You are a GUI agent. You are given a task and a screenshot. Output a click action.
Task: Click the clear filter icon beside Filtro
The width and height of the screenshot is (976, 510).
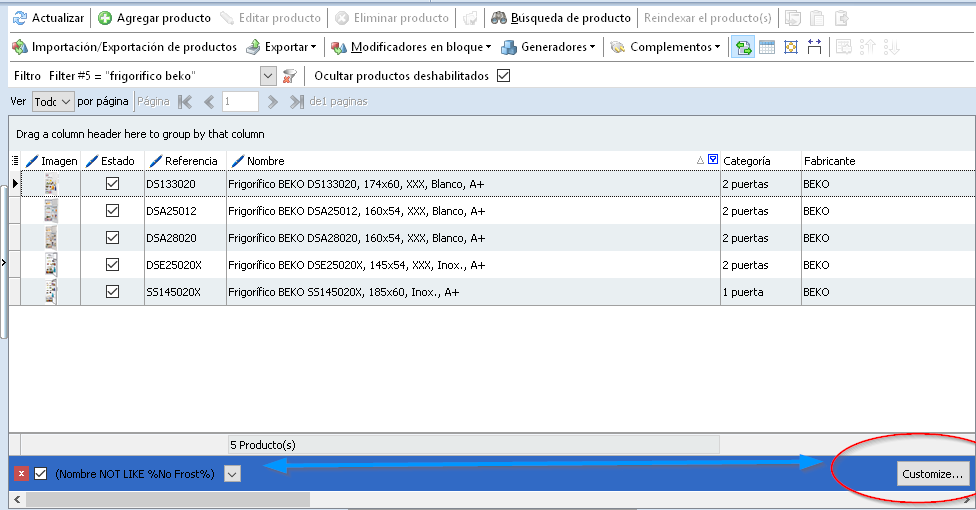point(290,76)
